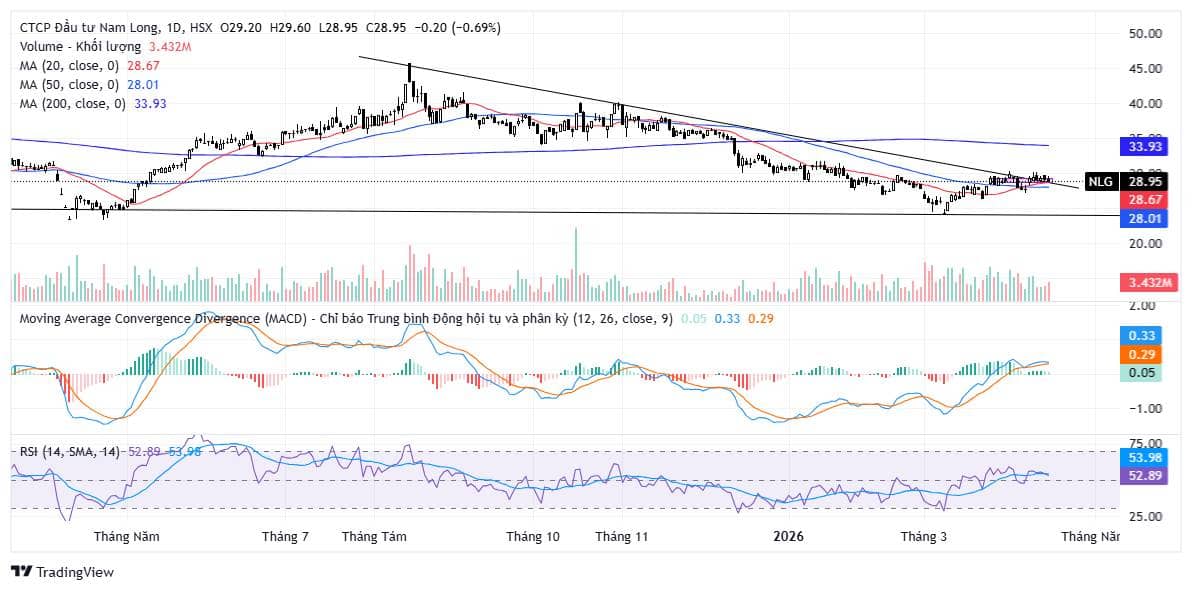Click the green 0.05 histogram axis label
1192x591 pixels.
pyautogui.click(x=1144, y=372)
